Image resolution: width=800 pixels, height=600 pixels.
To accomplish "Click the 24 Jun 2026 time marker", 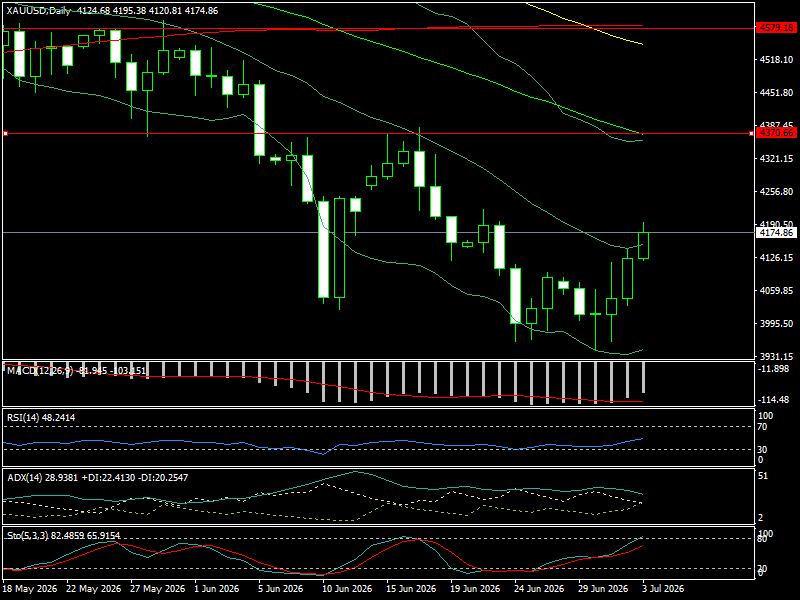I will (539, 589).
